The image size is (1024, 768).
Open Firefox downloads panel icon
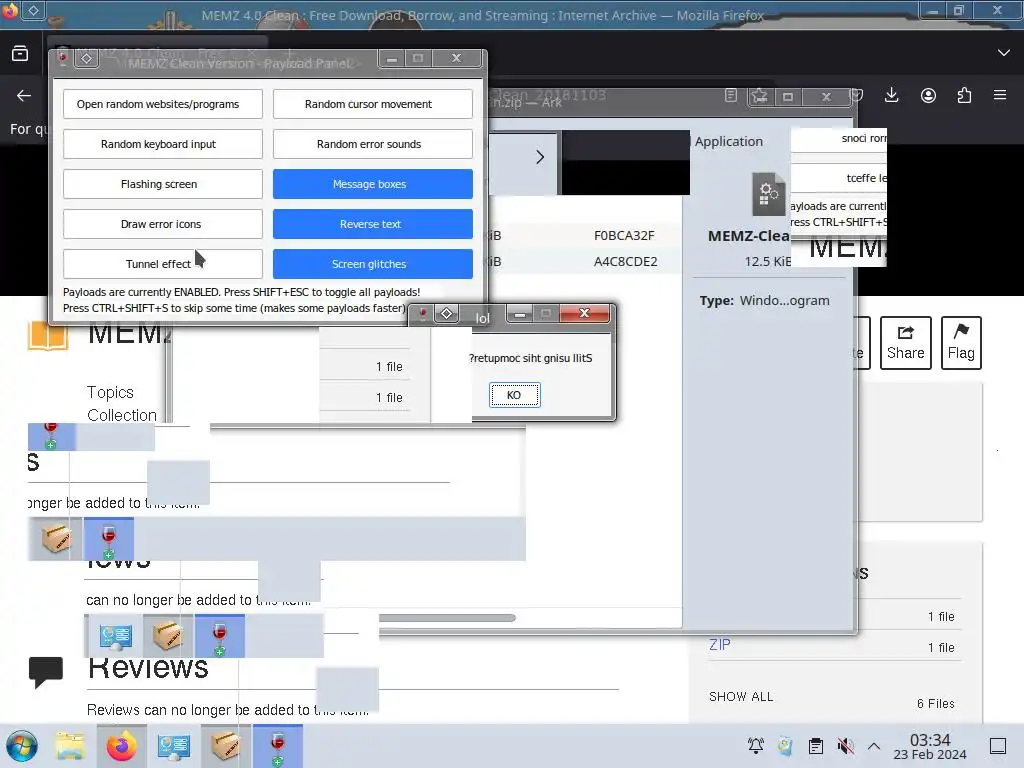click(891, 96)
